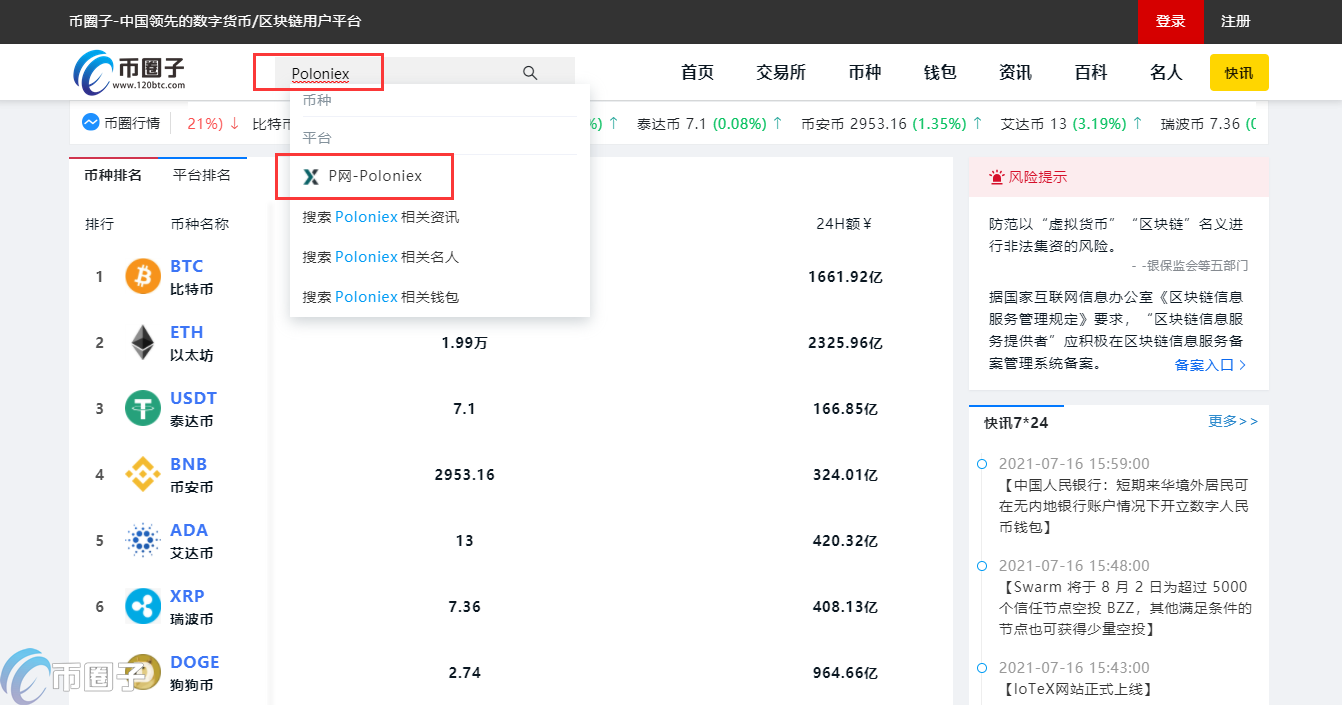
Task: Open 币种 navigation item
Action: click(865, 72)
